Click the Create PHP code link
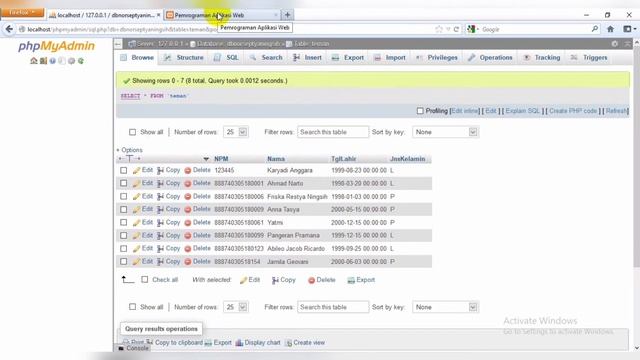Image resolution: width=640 pixels, height=360 pixels. 573,111
